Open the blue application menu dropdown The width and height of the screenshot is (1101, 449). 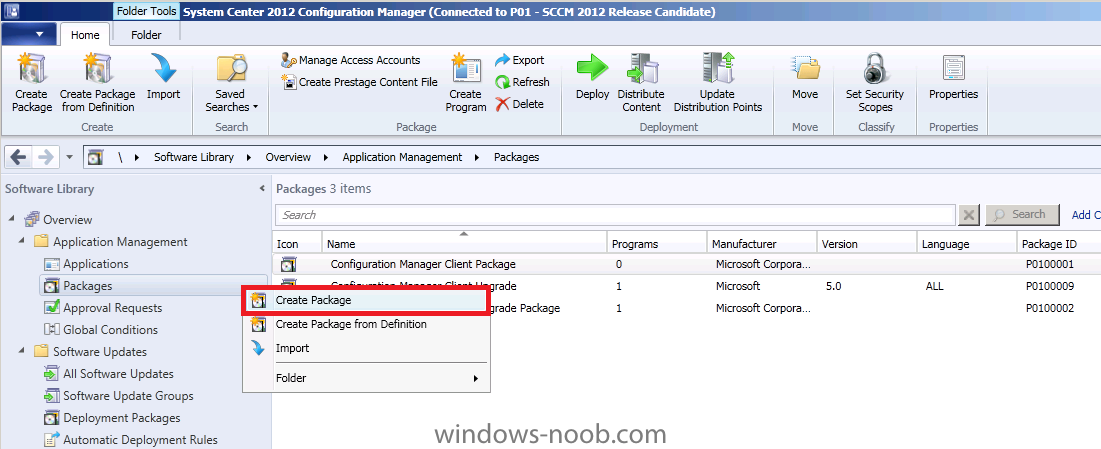27,34
